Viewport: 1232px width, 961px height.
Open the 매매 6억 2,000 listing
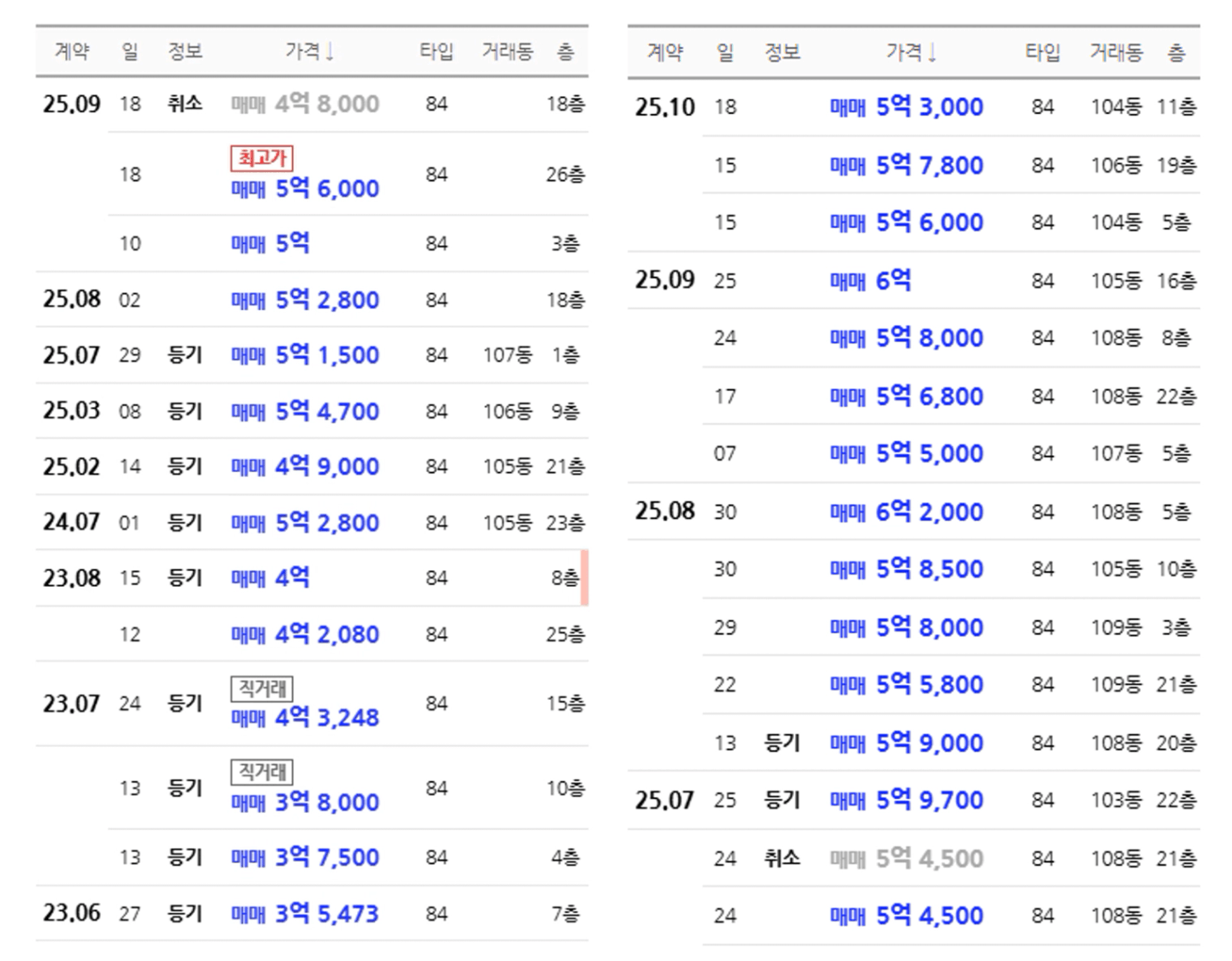(906, 512)
